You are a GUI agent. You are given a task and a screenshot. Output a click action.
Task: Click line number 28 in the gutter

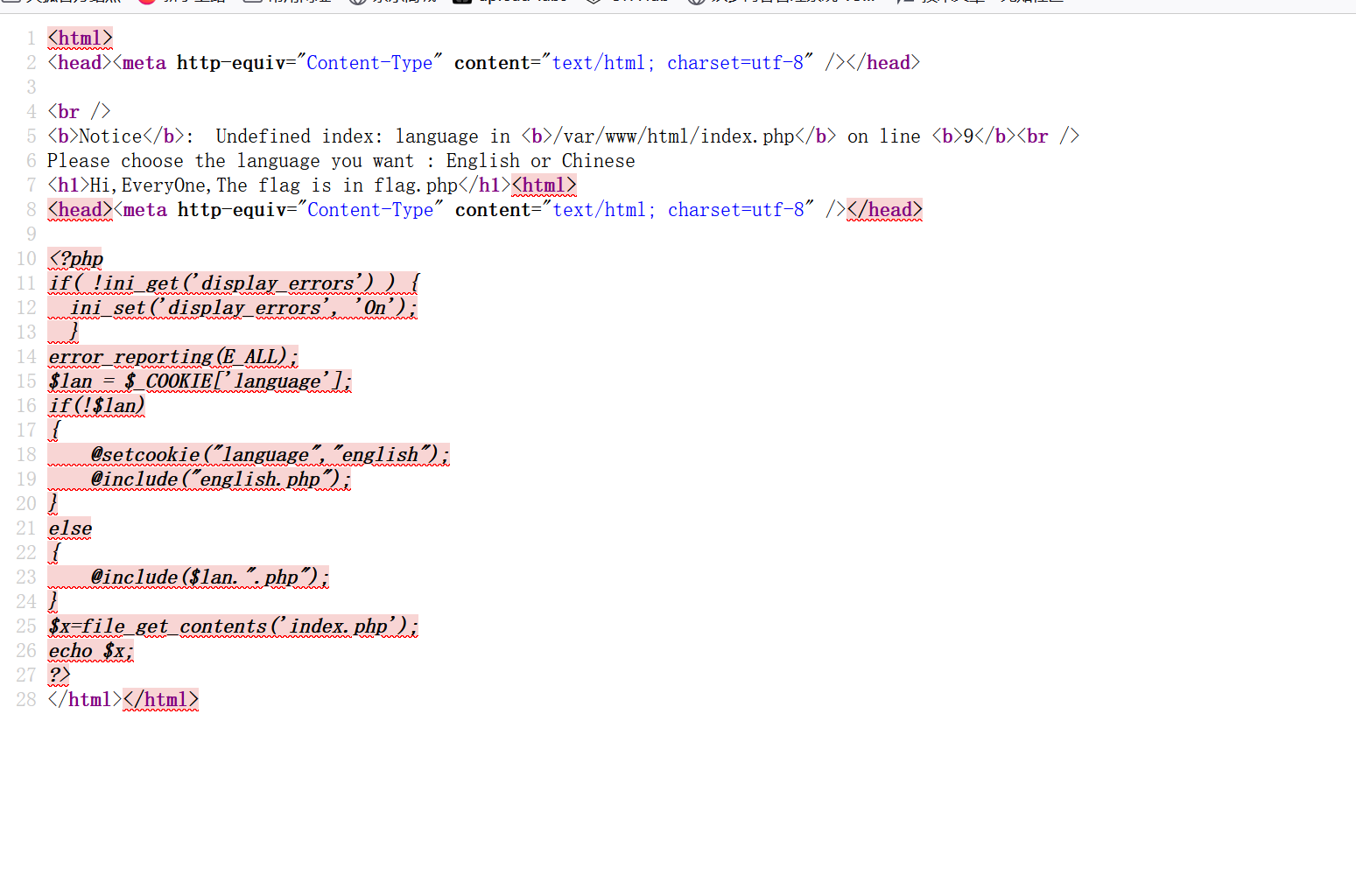(26, 700)
